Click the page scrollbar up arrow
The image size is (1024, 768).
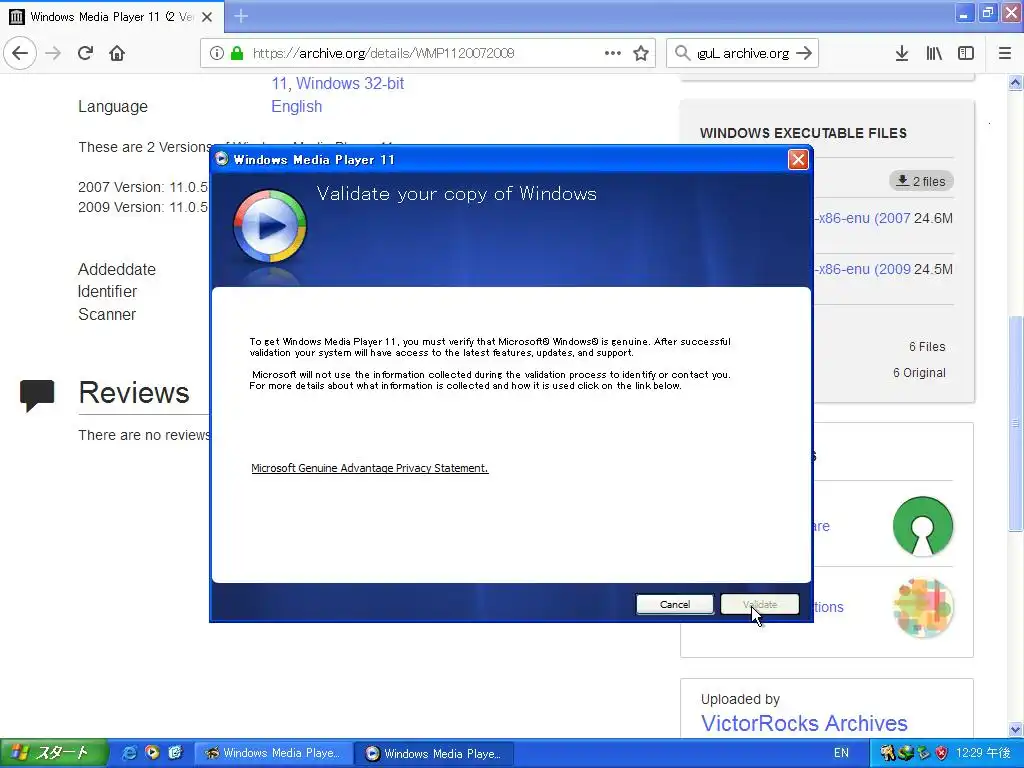(x=1015, y=82)
